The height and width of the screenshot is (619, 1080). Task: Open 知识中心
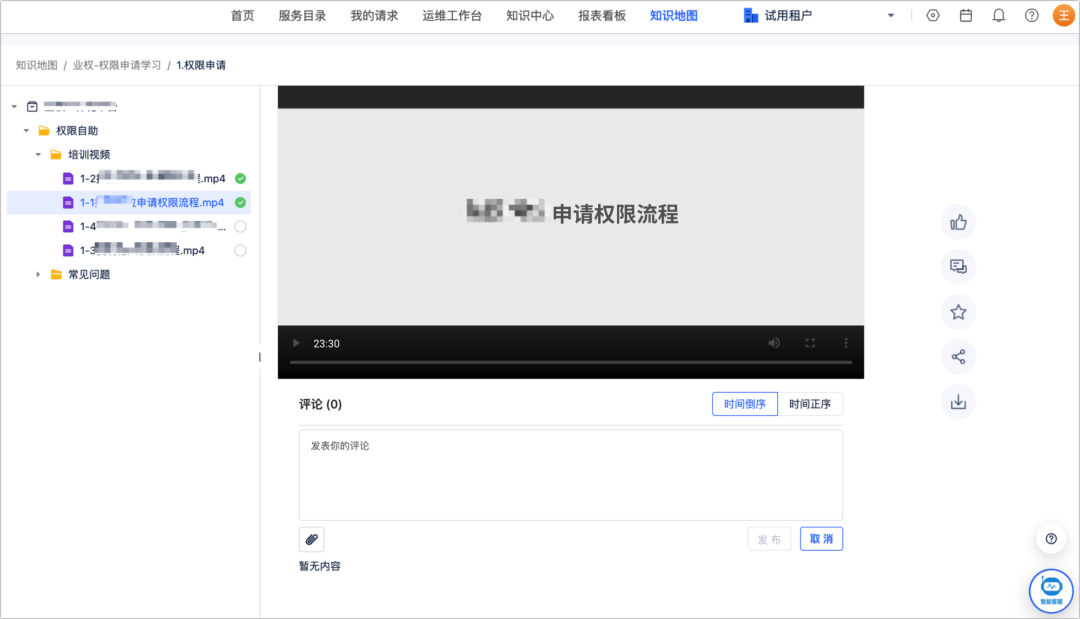530,15
